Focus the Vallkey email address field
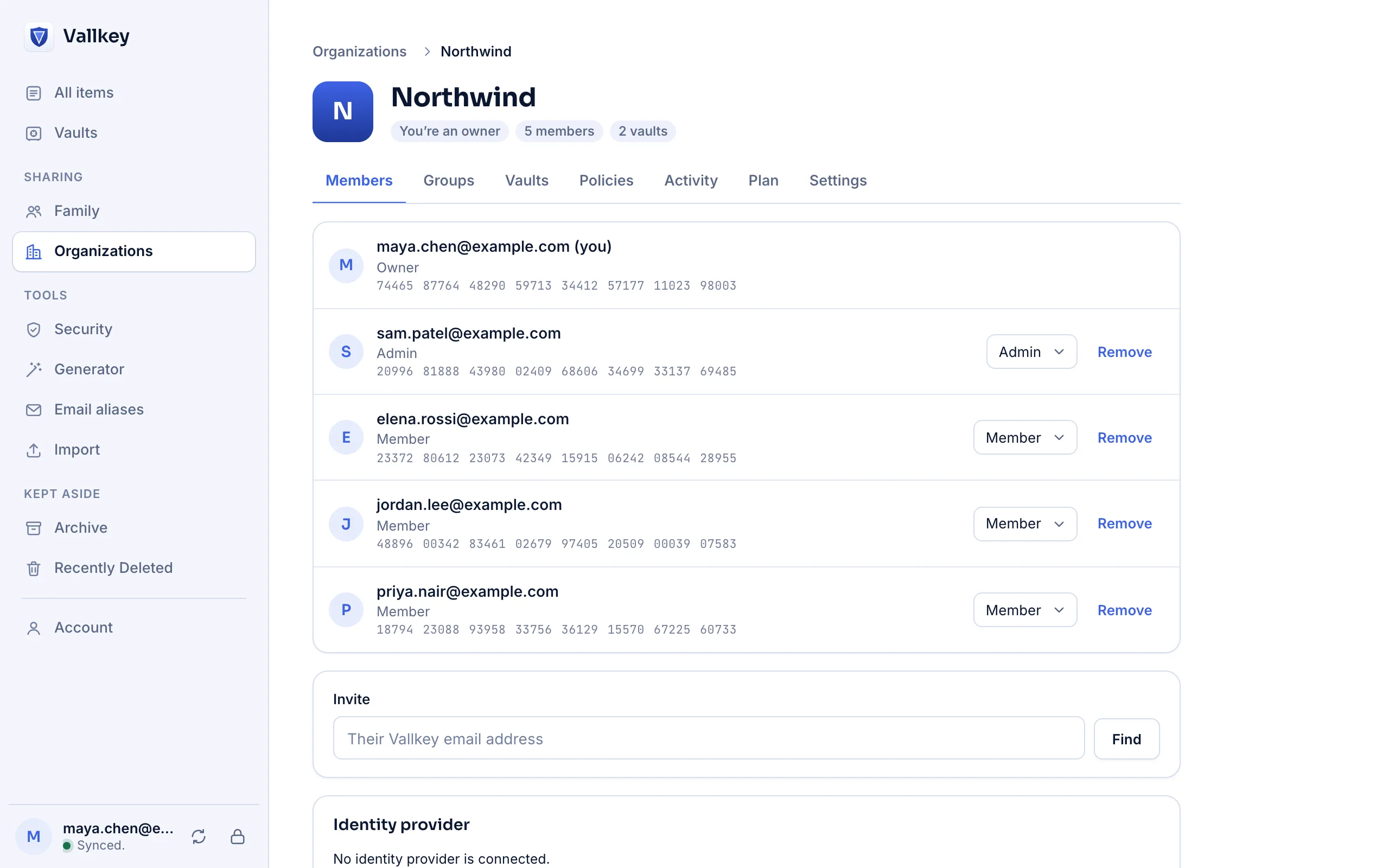1389x868 pixels. [708, 738]
